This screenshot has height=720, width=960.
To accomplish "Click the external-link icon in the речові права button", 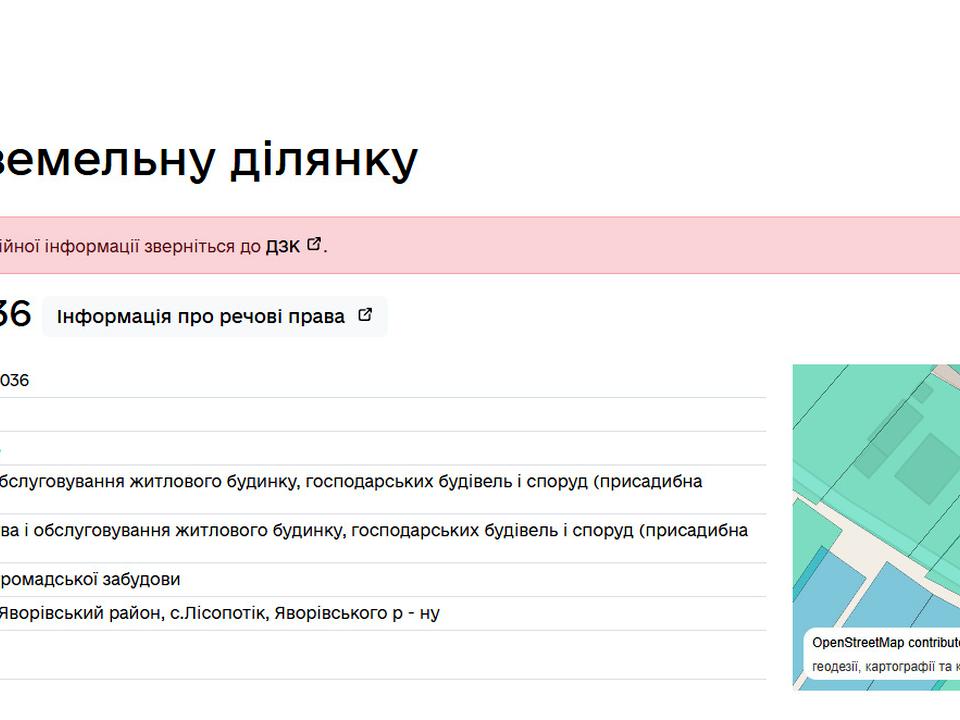I will click(x=365, y=315).
